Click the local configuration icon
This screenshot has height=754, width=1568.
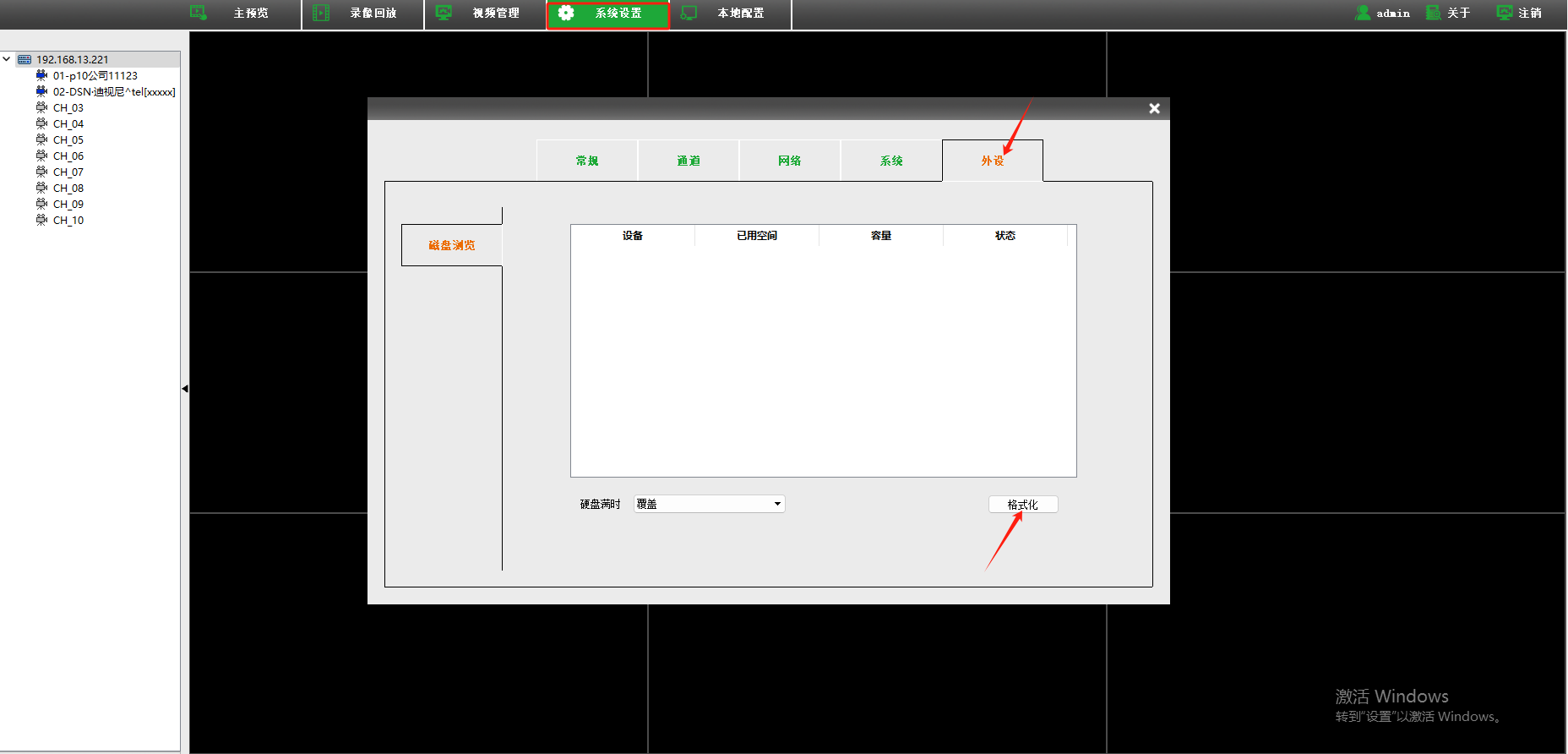point(689,13)
